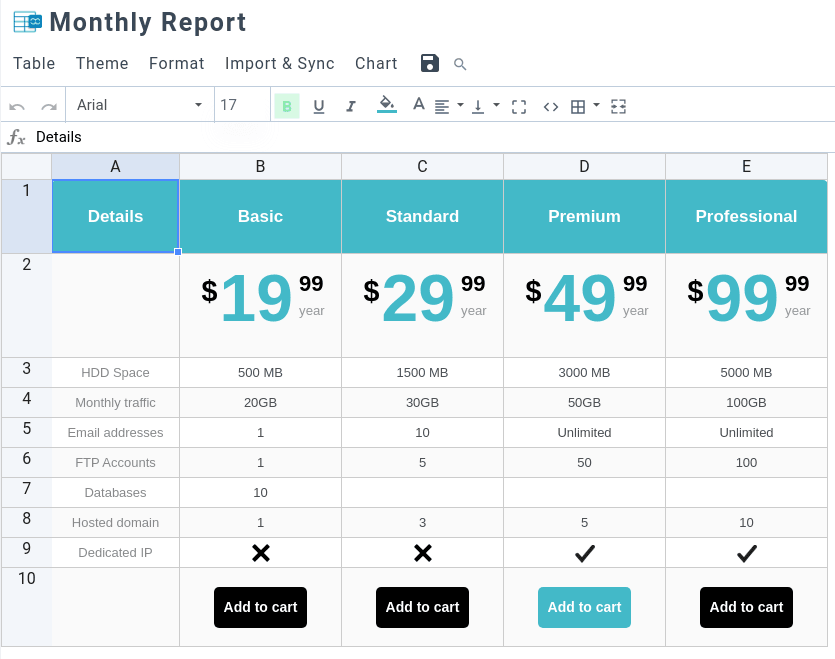Click the code brackets icon
The image size is (835, 659).
[x=551, y=106]
